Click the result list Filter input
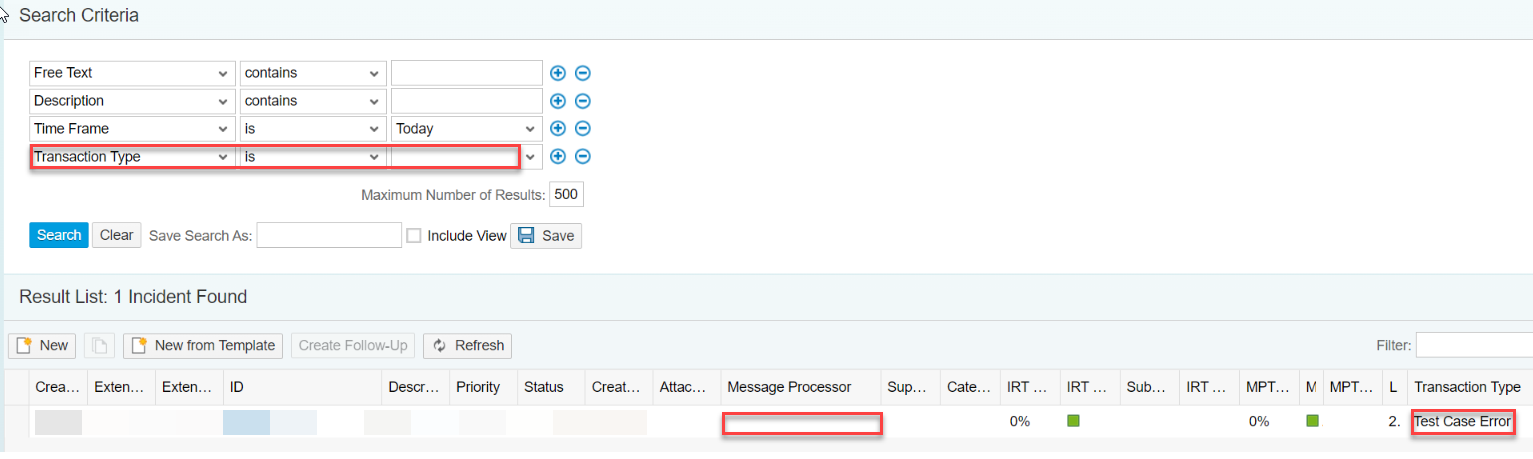 (1474, 346)
